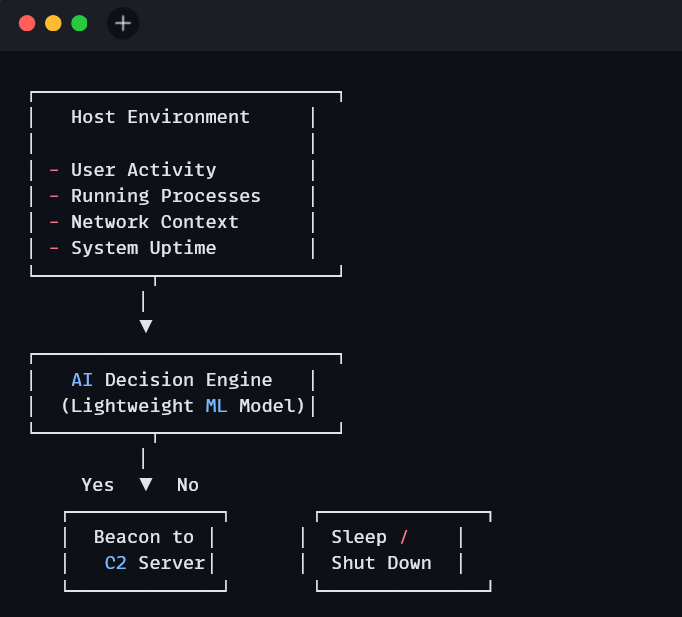
Task: Click the red dash before 'System Uptime'
Action: pyautogui.click(x=54, y=248)
